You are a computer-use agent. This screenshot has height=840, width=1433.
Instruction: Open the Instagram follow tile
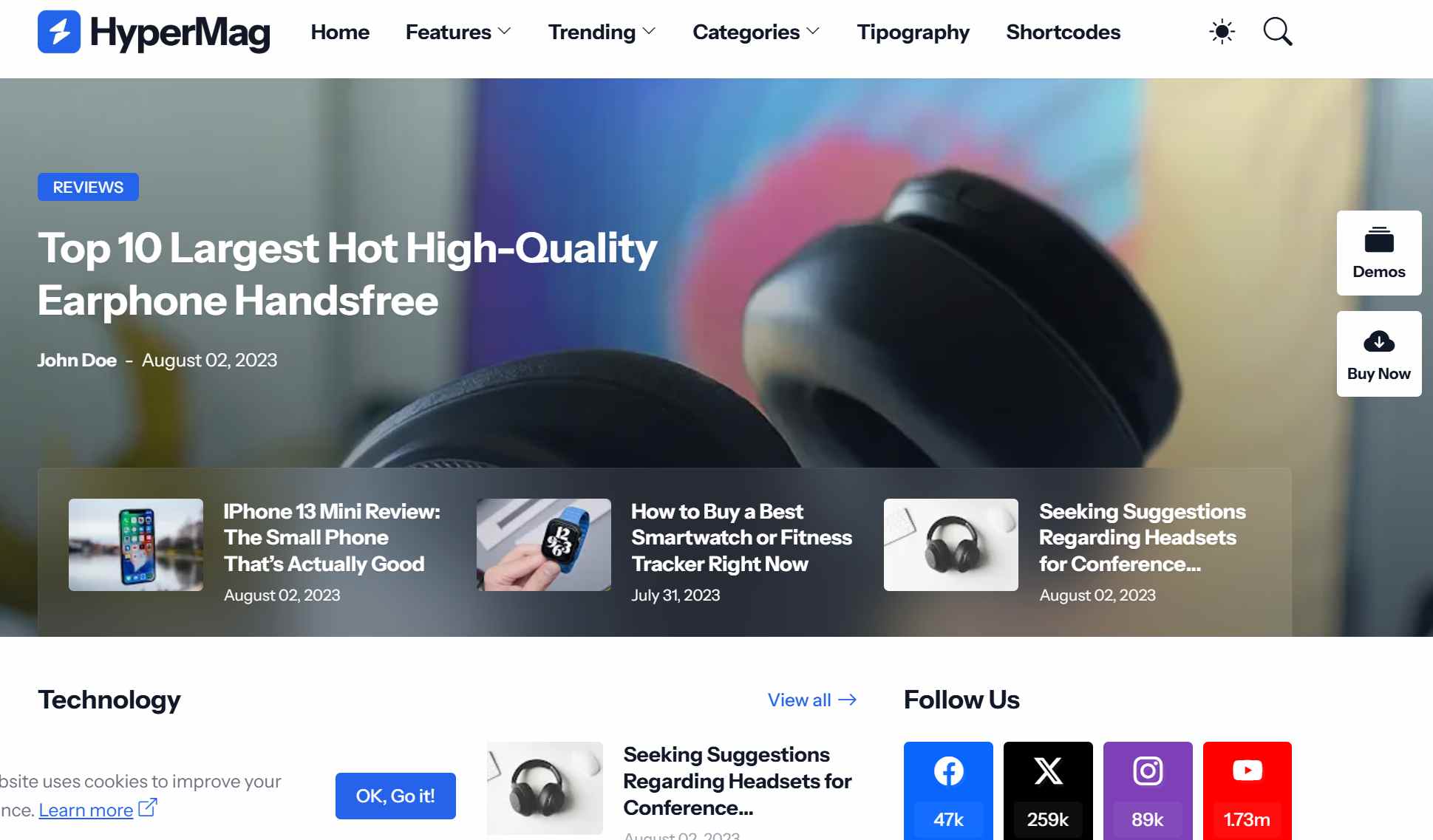click(x=1148, y=791)
